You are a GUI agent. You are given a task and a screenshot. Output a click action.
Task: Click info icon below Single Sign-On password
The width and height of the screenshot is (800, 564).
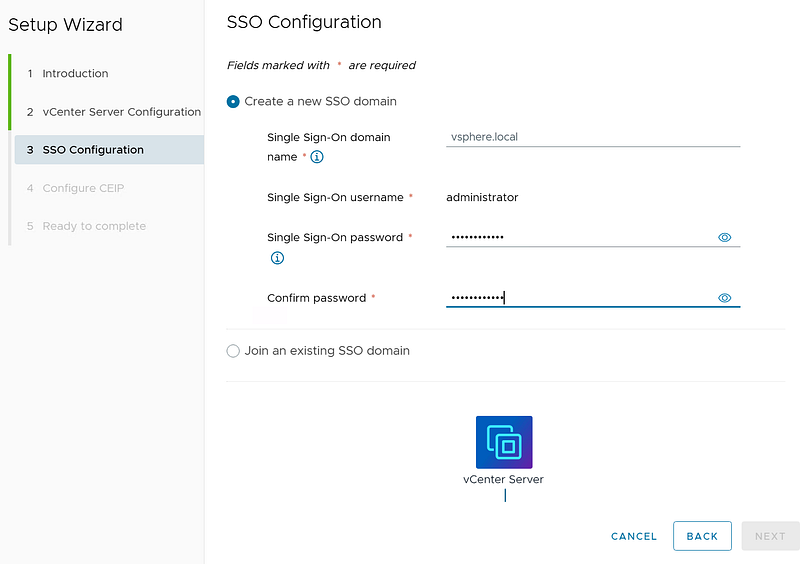coord(277,258)
